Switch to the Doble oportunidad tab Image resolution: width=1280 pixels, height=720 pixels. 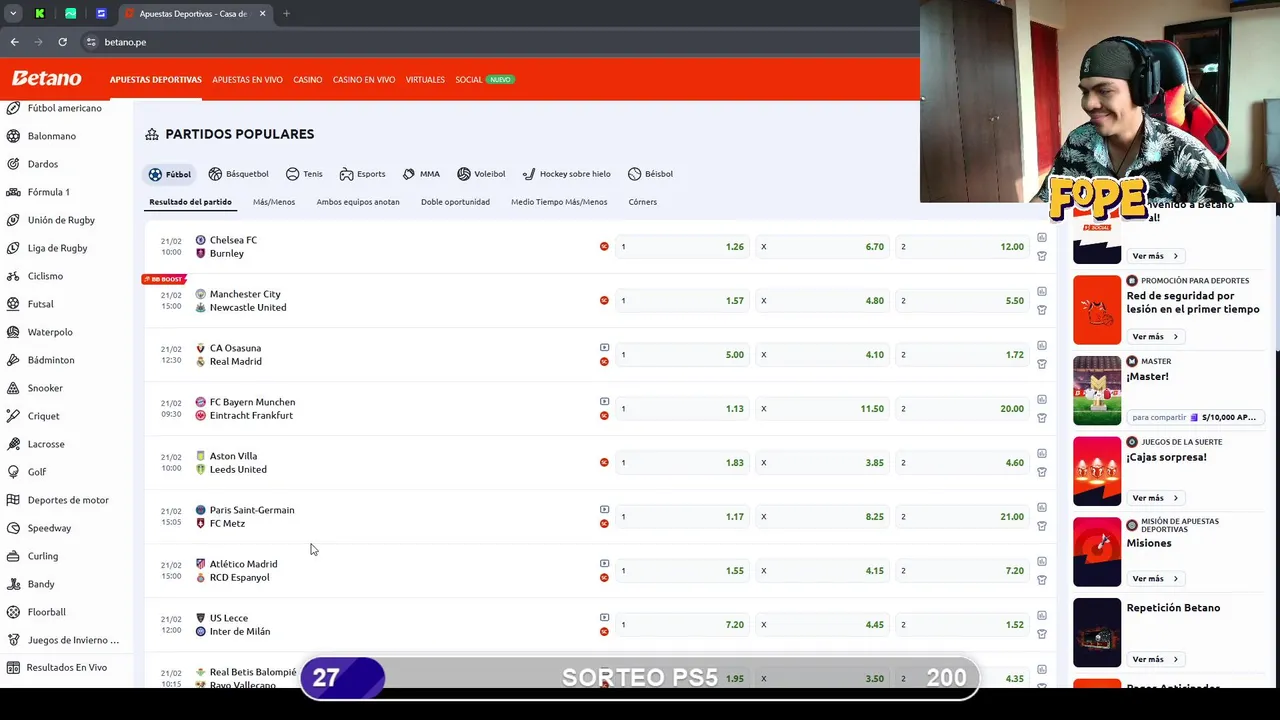455,202
